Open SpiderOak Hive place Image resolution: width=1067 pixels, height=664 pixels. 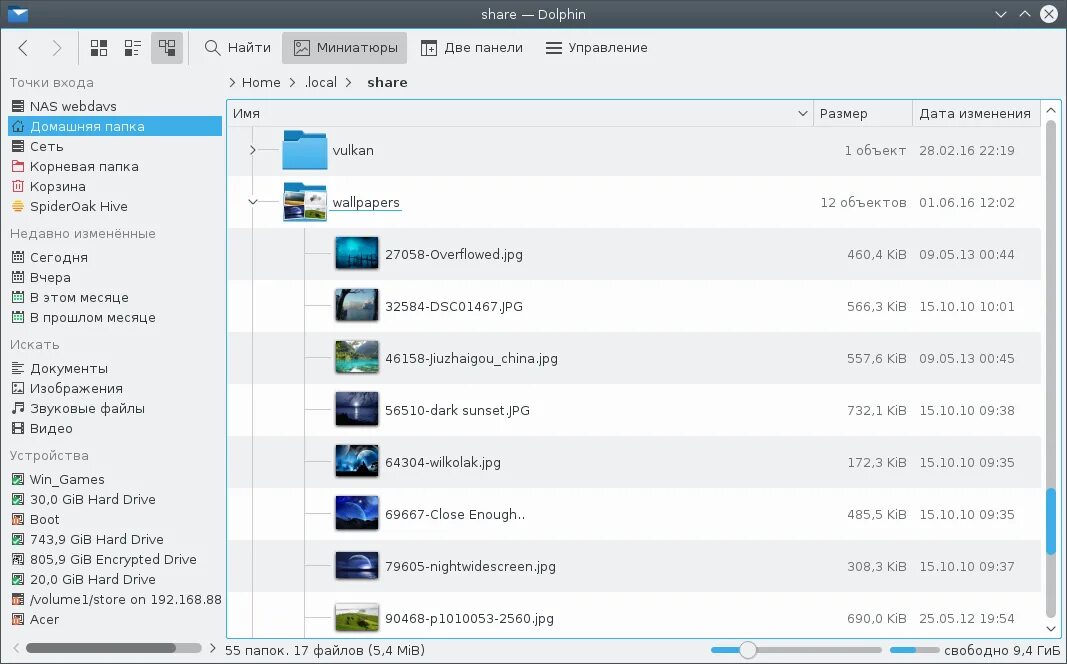[x=115, y=206]
